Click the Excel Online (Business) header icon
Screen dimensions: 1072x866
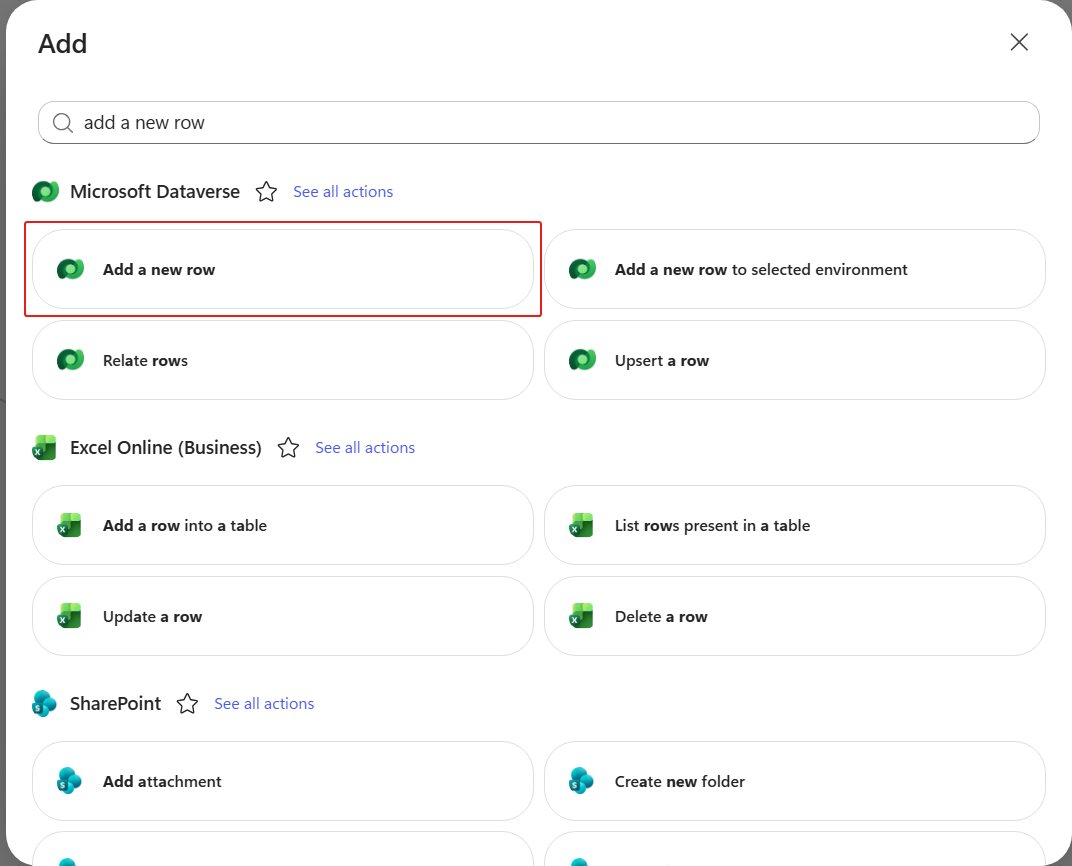click(x=44, y=448)
